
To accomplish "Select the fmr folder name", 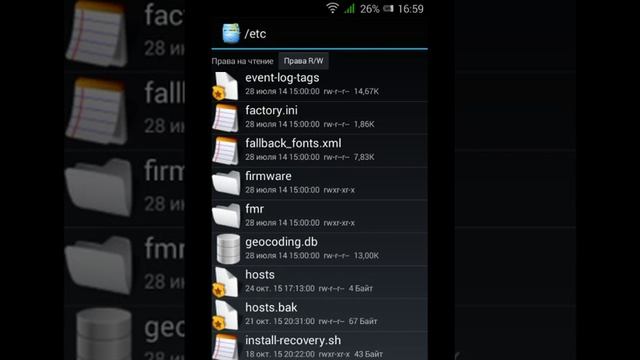I will (x=254, y=209).
